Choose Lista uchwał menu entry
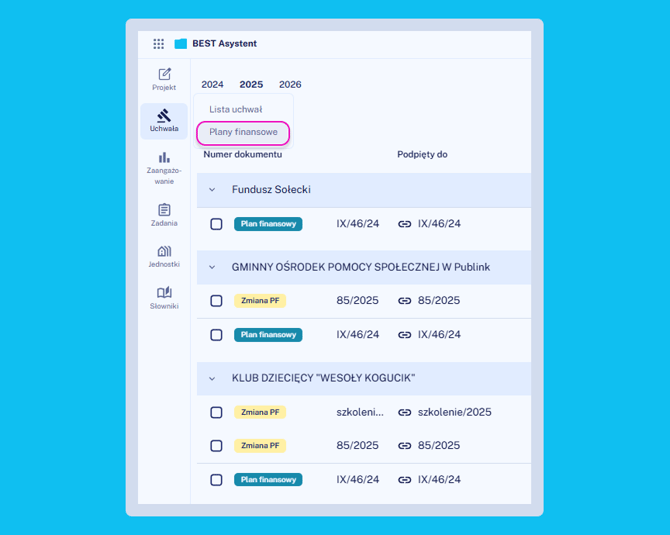Image resolution: width=670 pixels, height=535 pixels. point(236,109)
